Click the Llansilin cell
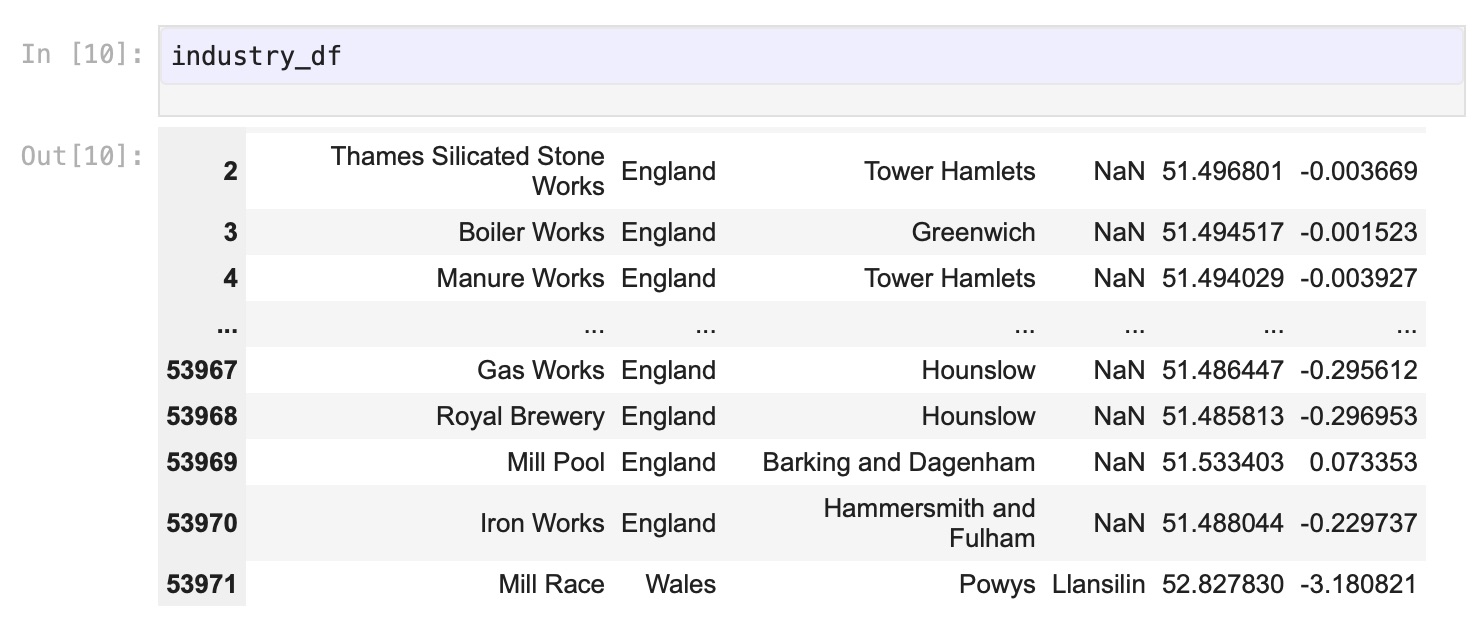The image size is (1480, 632). coord(1098,584)
